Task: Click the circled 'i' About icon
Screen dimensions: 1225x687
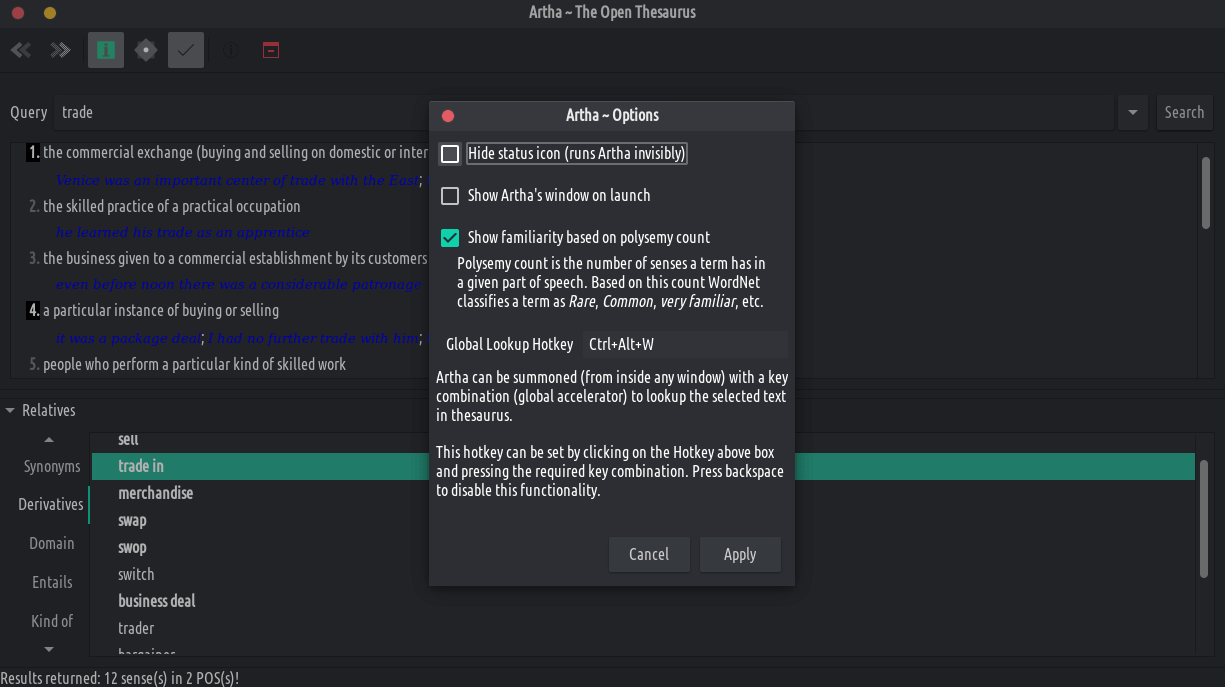Action: point(230,50)
